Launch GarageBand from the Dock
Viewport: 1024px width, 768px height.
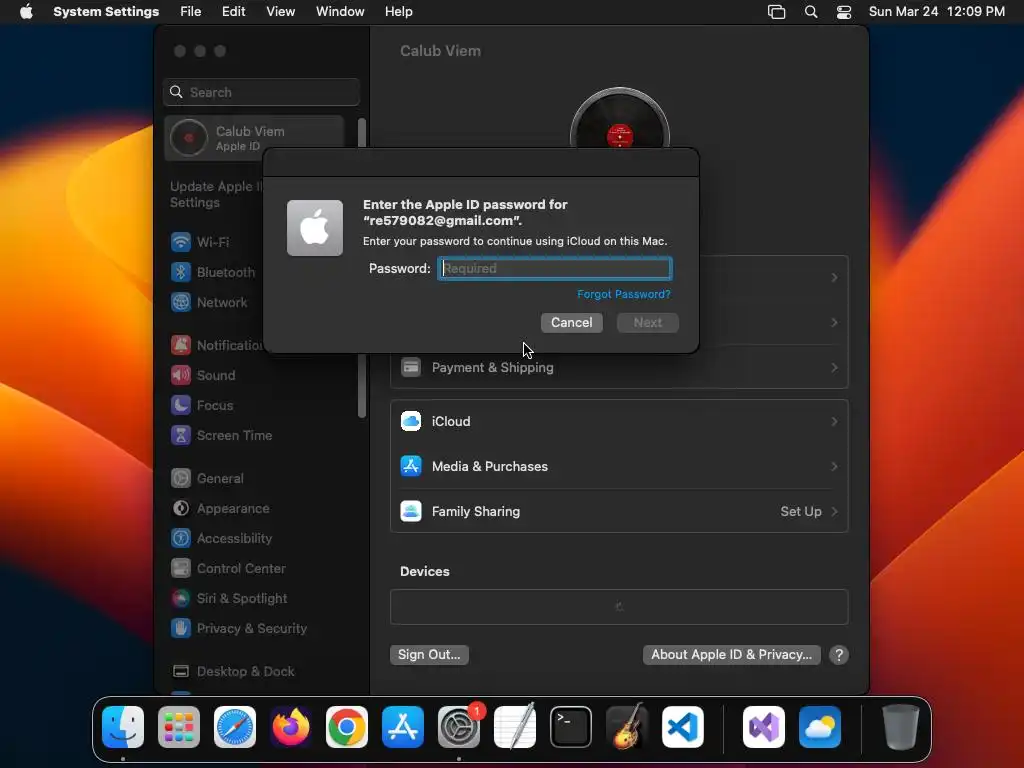point(627,727)
